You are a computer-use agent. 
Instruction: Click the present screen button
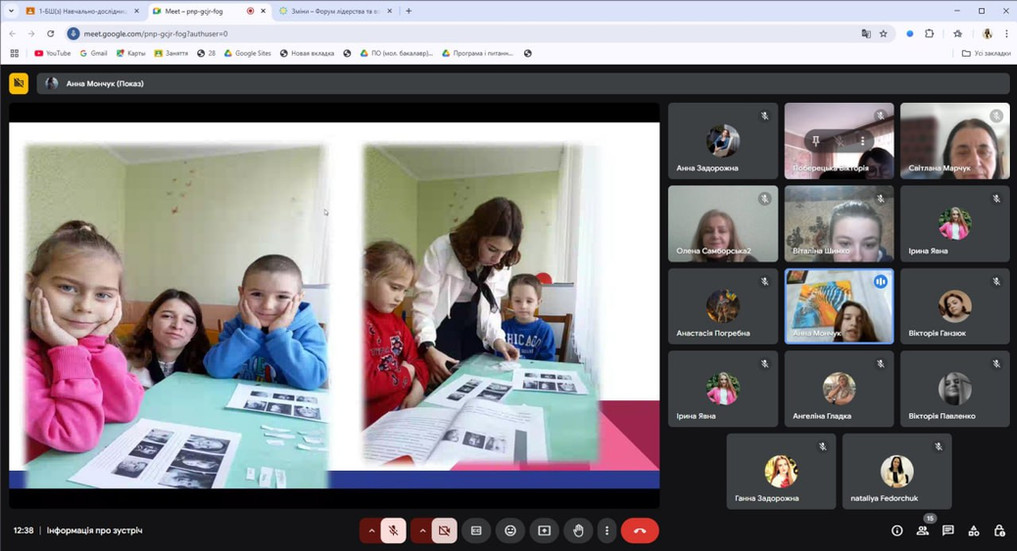[x=544, y=531]
